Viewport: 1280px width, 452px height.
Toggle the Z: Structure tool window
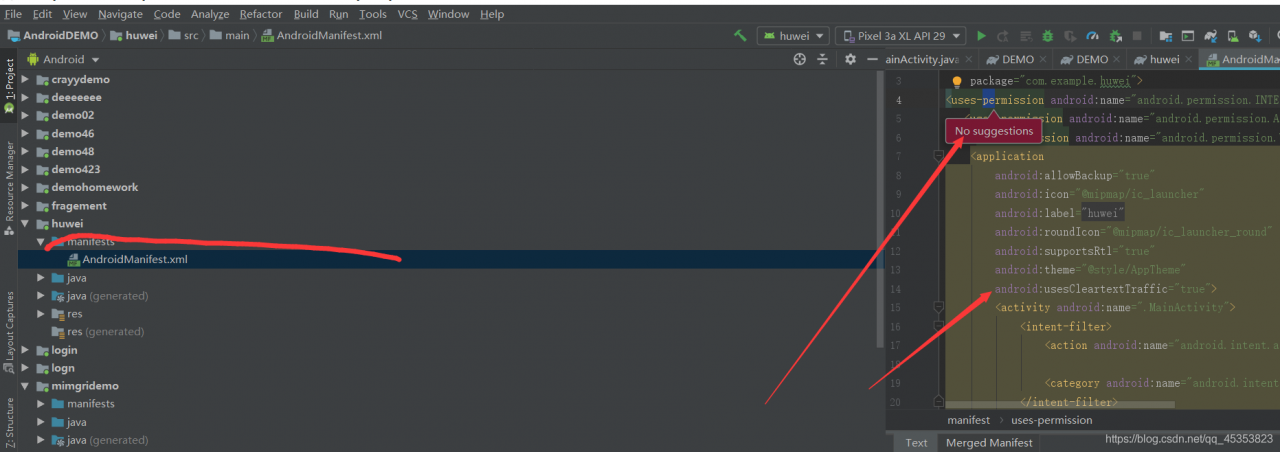(9, 424)
